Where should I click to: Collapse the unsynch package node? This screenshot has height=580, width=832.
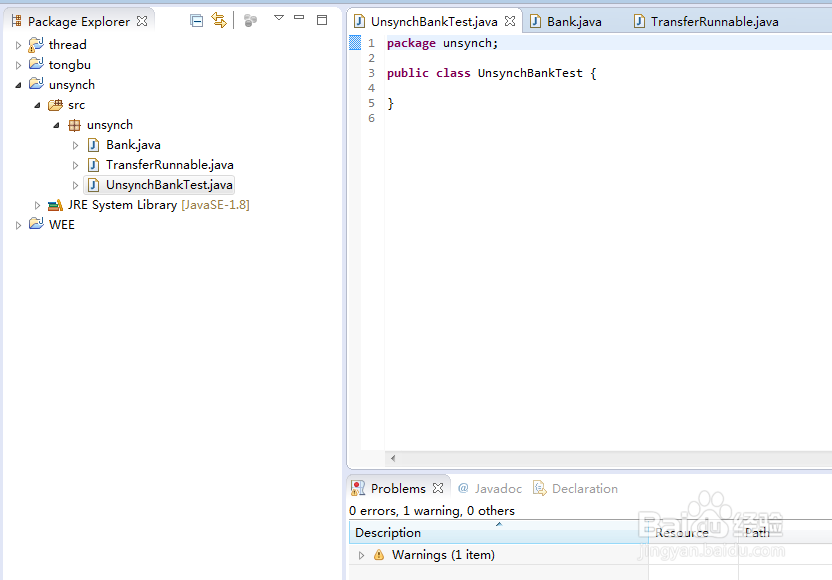[56, 125]
